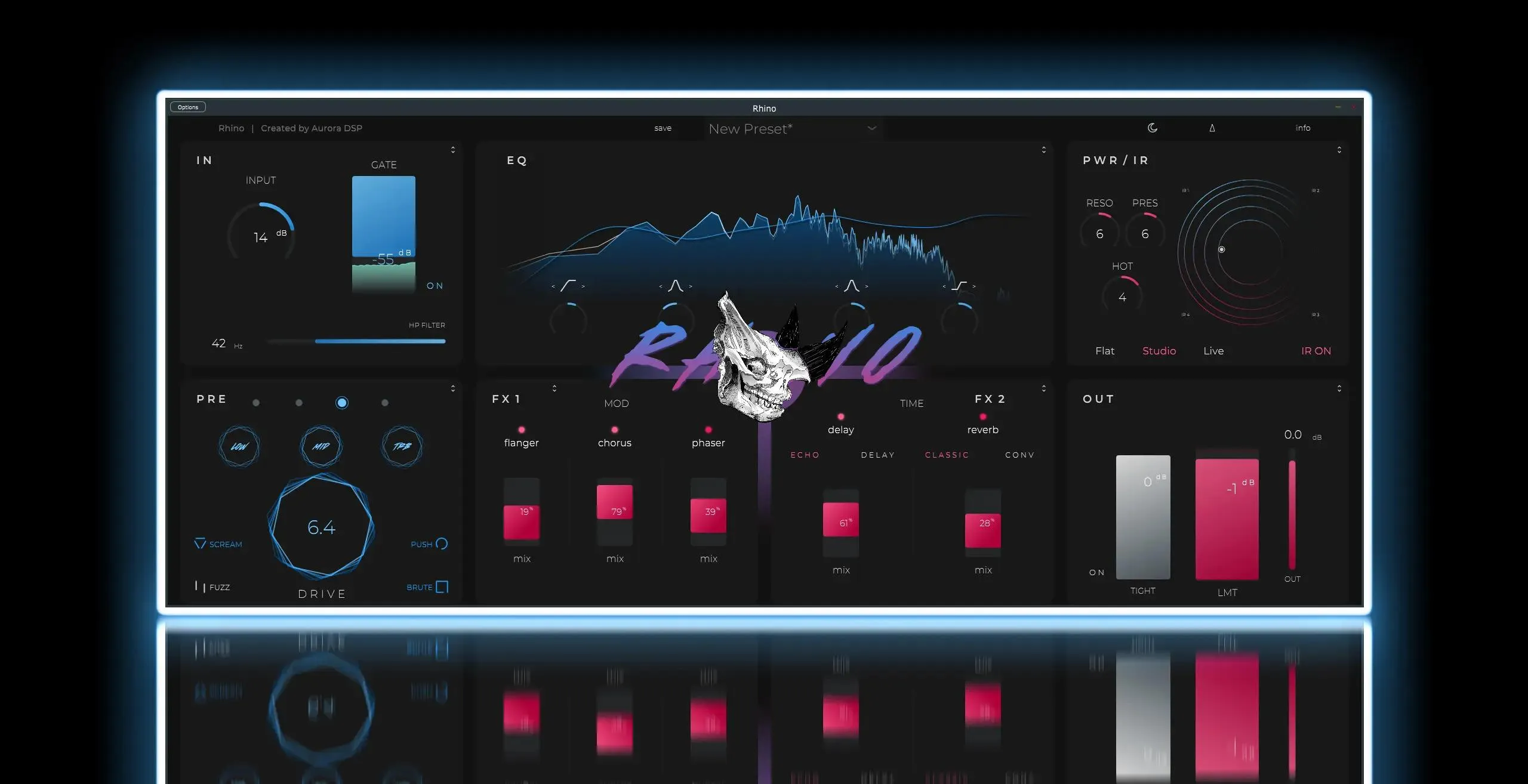1528x784 pixels.
Task: Click the SCREAM triangle icon
Action: [x=200, y=544]
